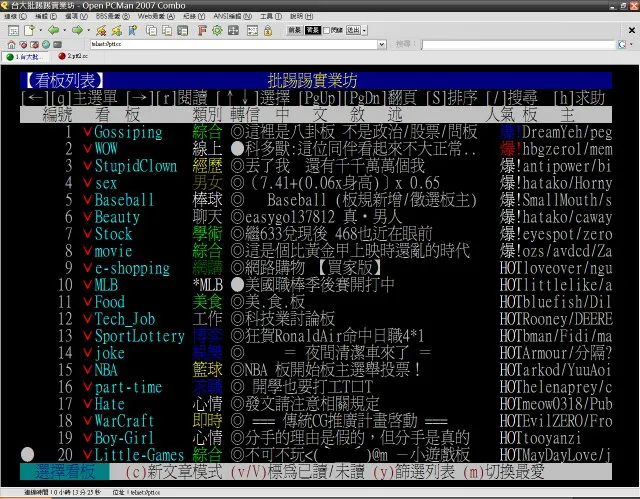The width and height of the screenshot is (640, 499).
Task: Open the address bar dropdown arrow
Action: 383,44
